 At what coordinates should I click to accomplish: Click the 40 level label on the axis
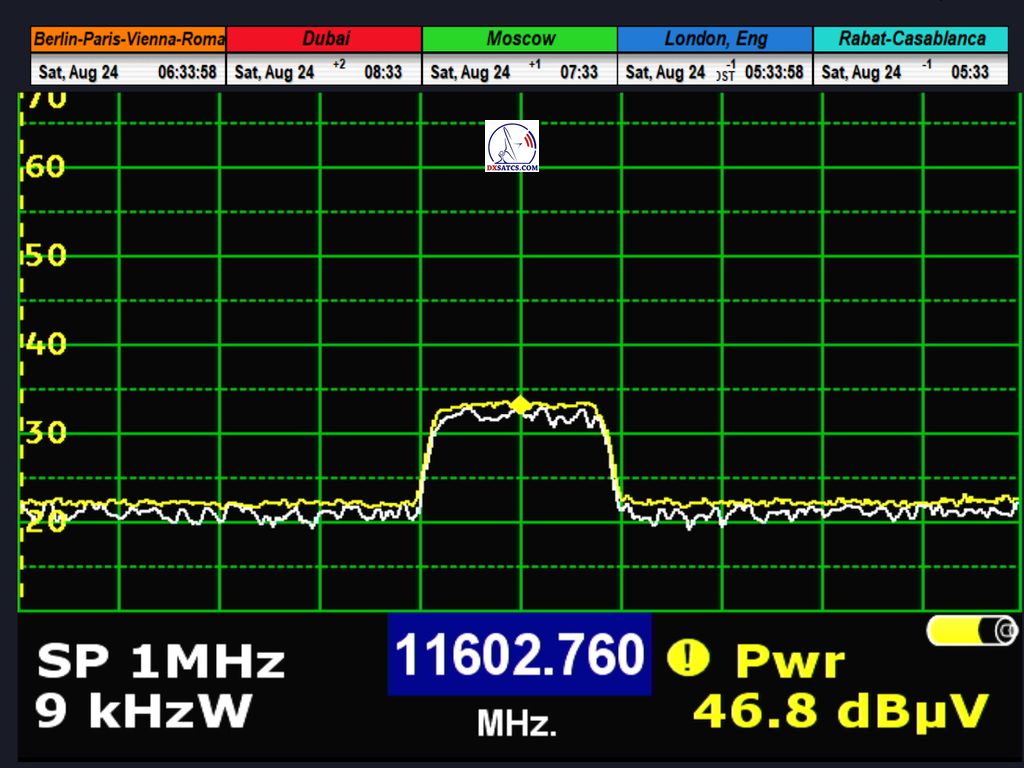[44, 345]
